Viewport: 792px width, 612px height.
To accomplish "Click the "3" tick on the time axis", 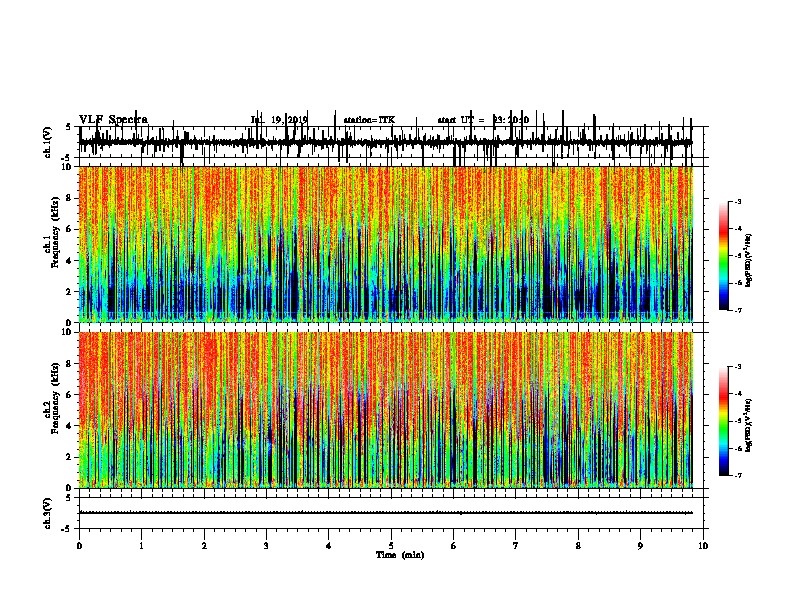I will click(266, 546).
